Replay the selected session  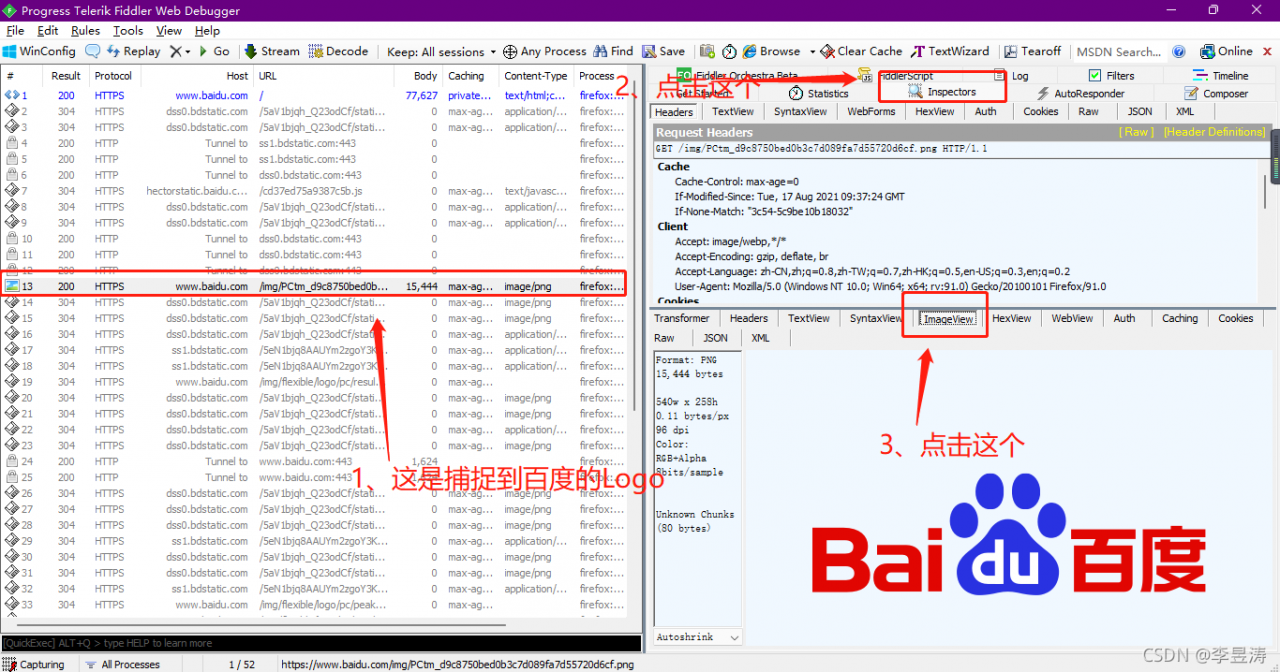134,51
